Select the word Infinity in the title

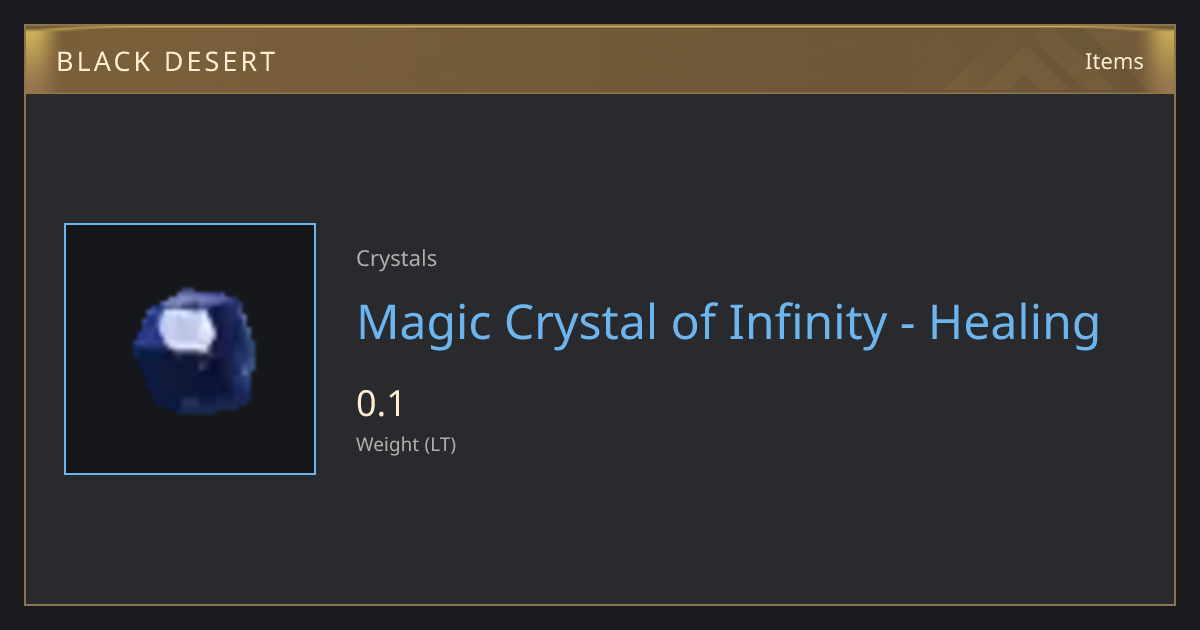pyautogui.click(x=807, y=324)
